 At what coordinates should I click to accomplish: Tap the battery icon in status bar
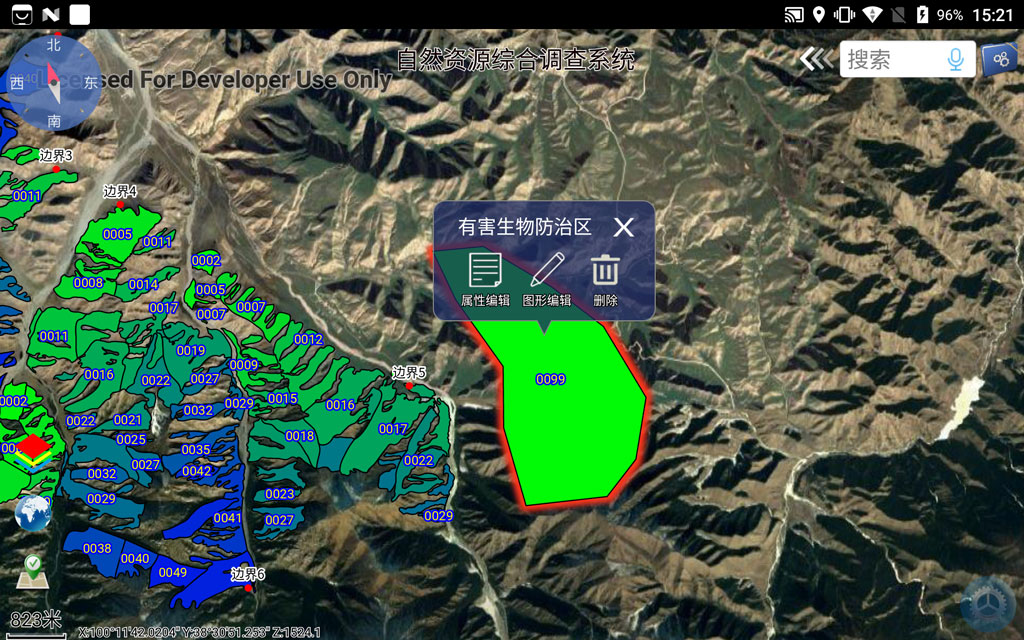922,15
